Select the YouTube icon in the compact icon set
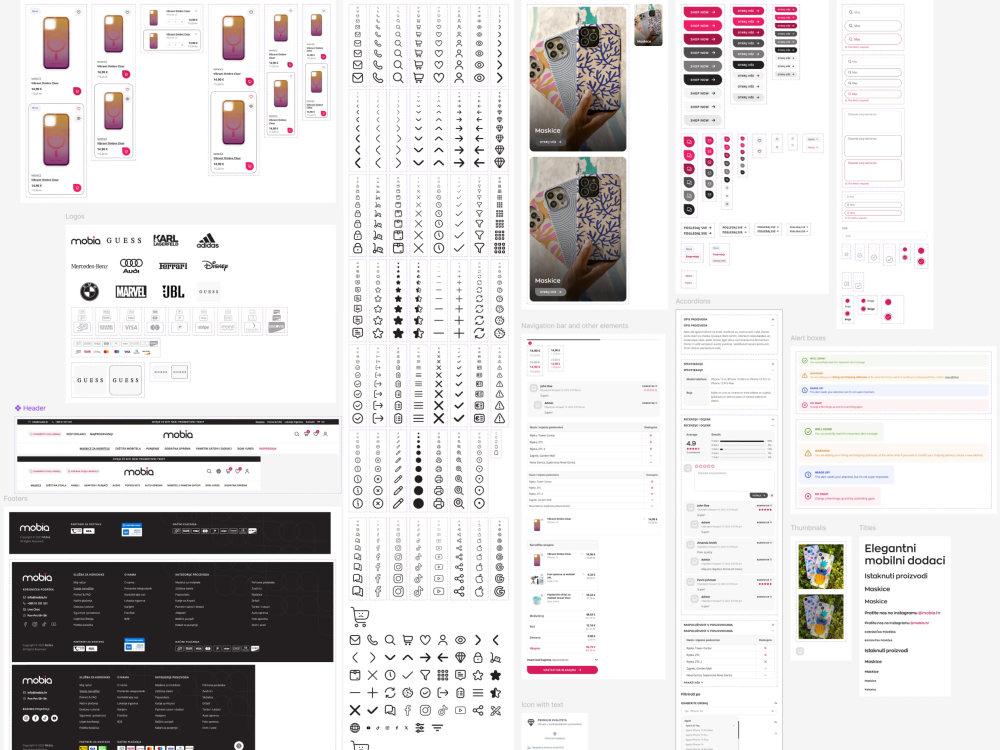The image size is (1000, 750). (460, 710)
